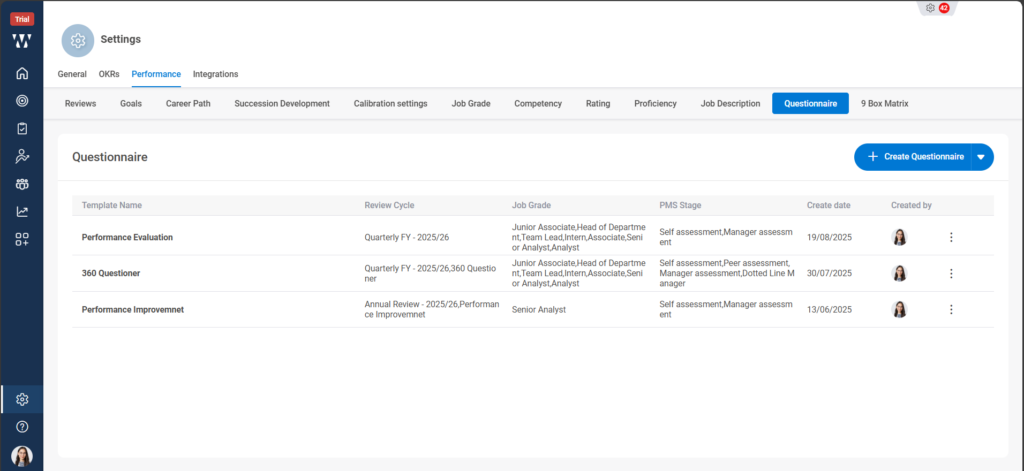Open the Job Grade sub-tab
Viewport: 1024px width, 471px height.
[x=471, y=104]
